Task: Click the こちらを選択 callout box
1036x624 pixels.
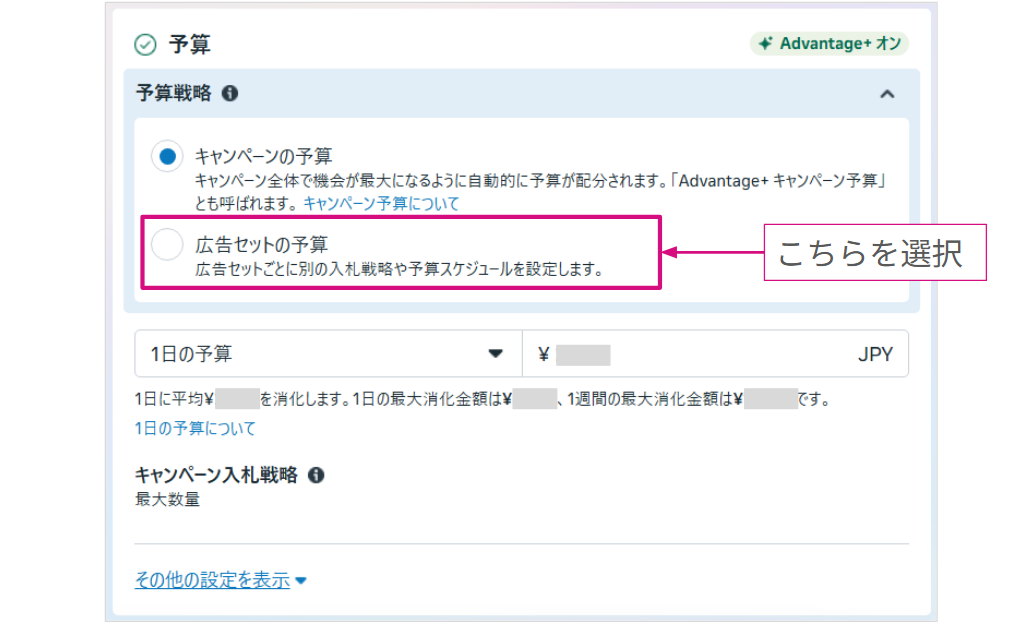Action: pos(869,253)
